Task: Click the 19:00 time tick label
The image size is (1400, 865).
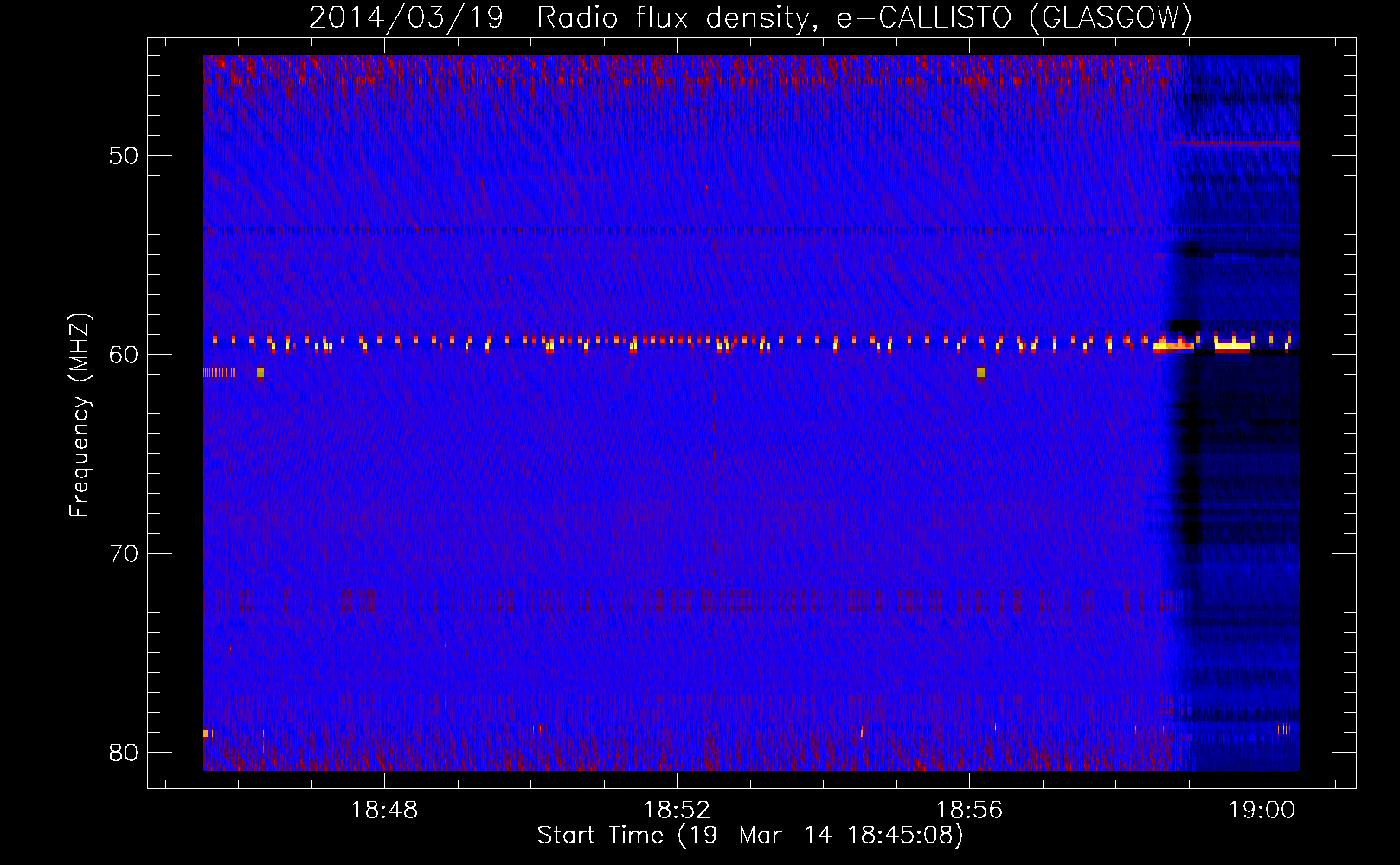Action: point(1262,811)
